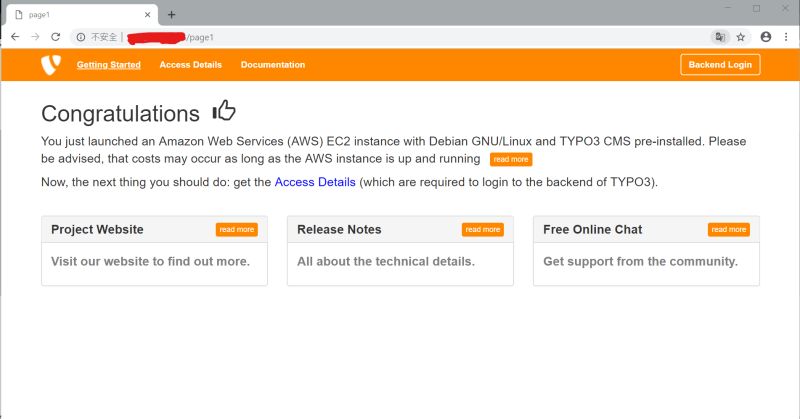The image size is (800, 419).
Task: Go back with the browser back arrow
Action: point(15,37)
